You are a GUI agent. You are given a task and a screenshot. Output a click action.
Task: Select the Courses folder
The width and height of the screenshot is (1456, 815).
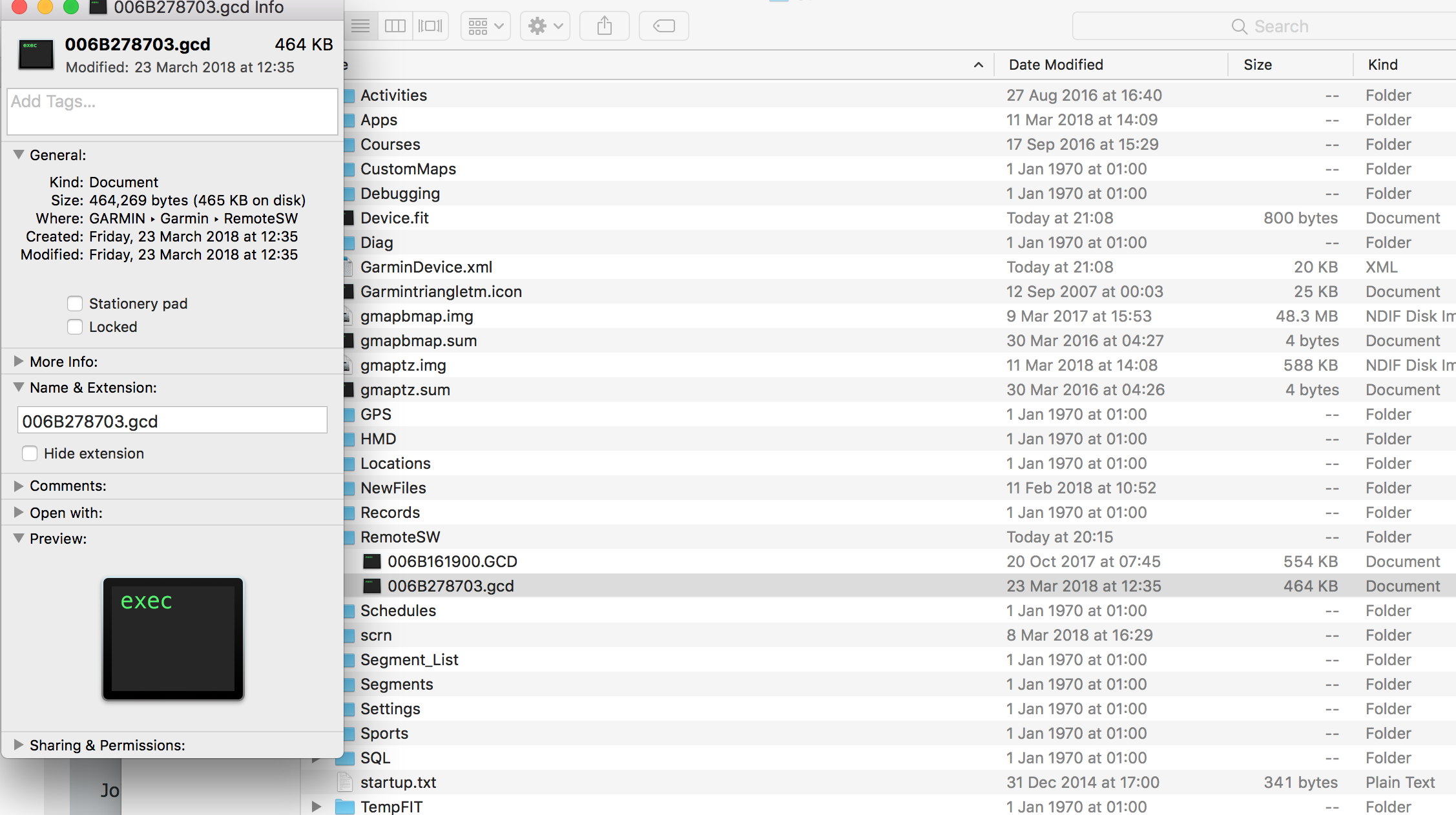tap(390, 144)
